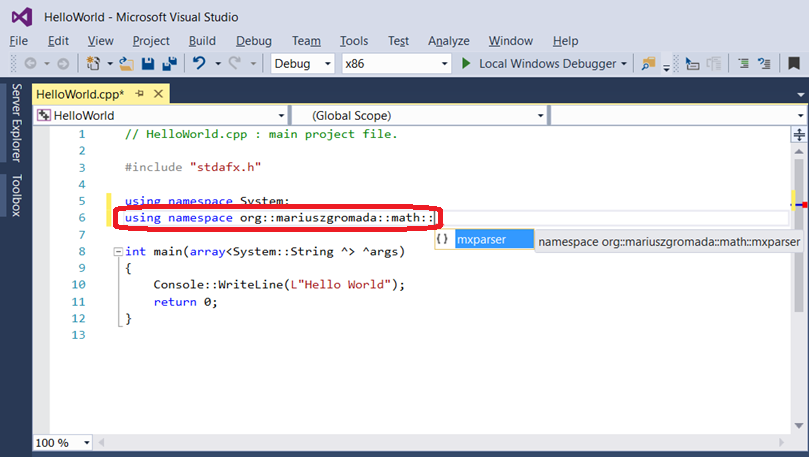Click the "stdafx.h" include string on line 3

point(225,167)
